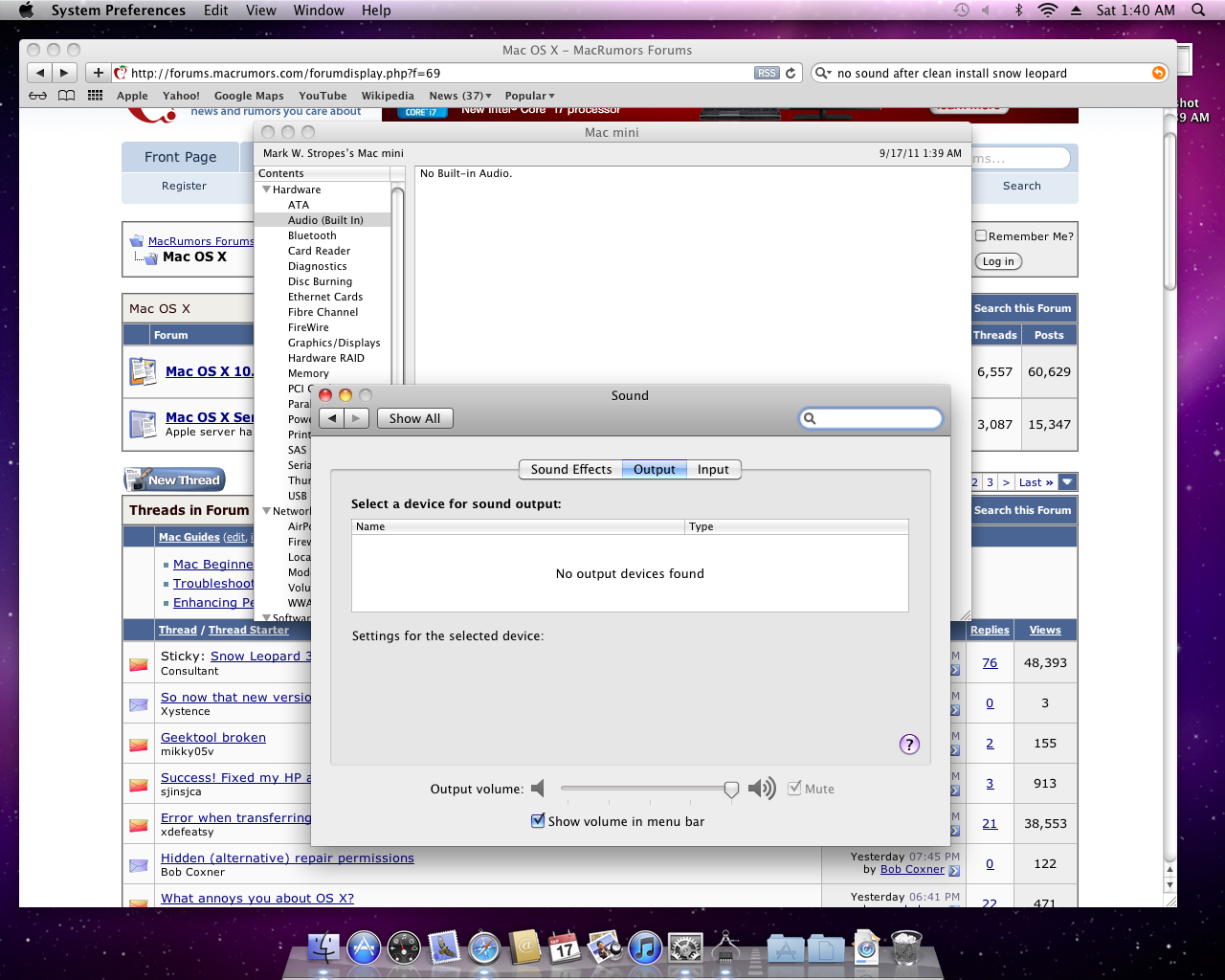Collapse the Network section in Contents
This screenshot has width=1225, height=980.
pyautogui.click(x=266, y=511)
